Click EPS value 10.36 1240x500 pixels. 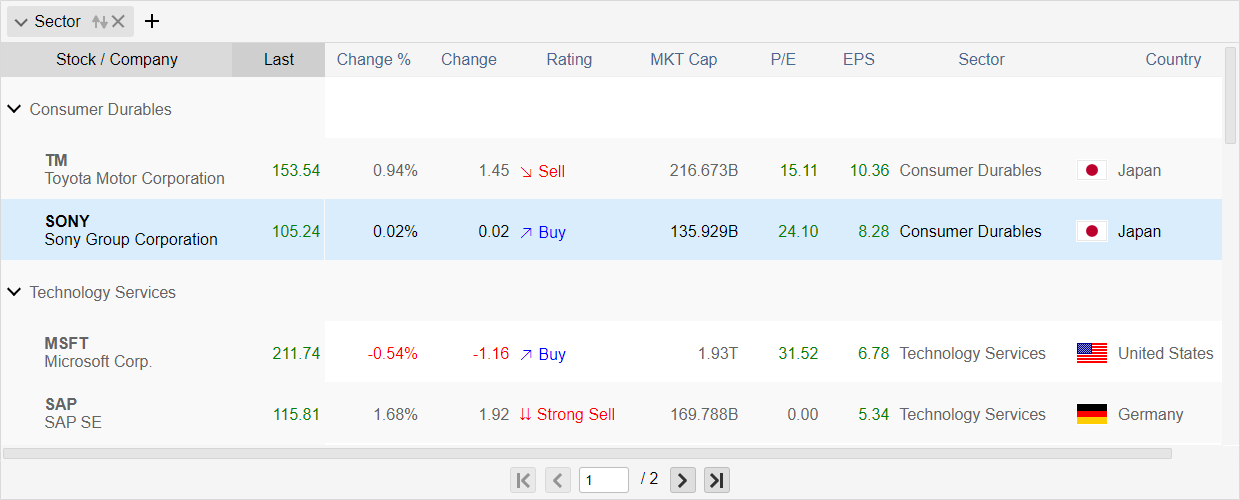click(x=869, y=170)
